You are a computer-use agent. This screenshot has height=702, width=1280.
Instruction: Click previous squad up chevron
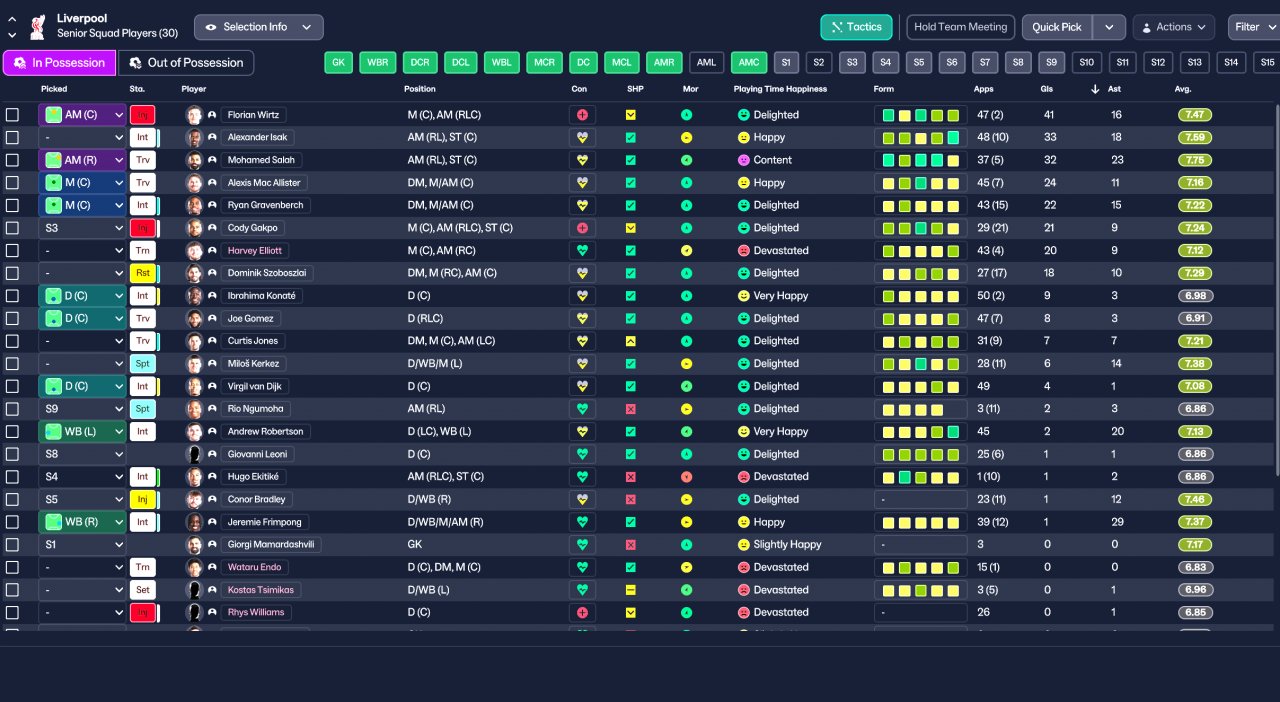click(x=12, y=19)
